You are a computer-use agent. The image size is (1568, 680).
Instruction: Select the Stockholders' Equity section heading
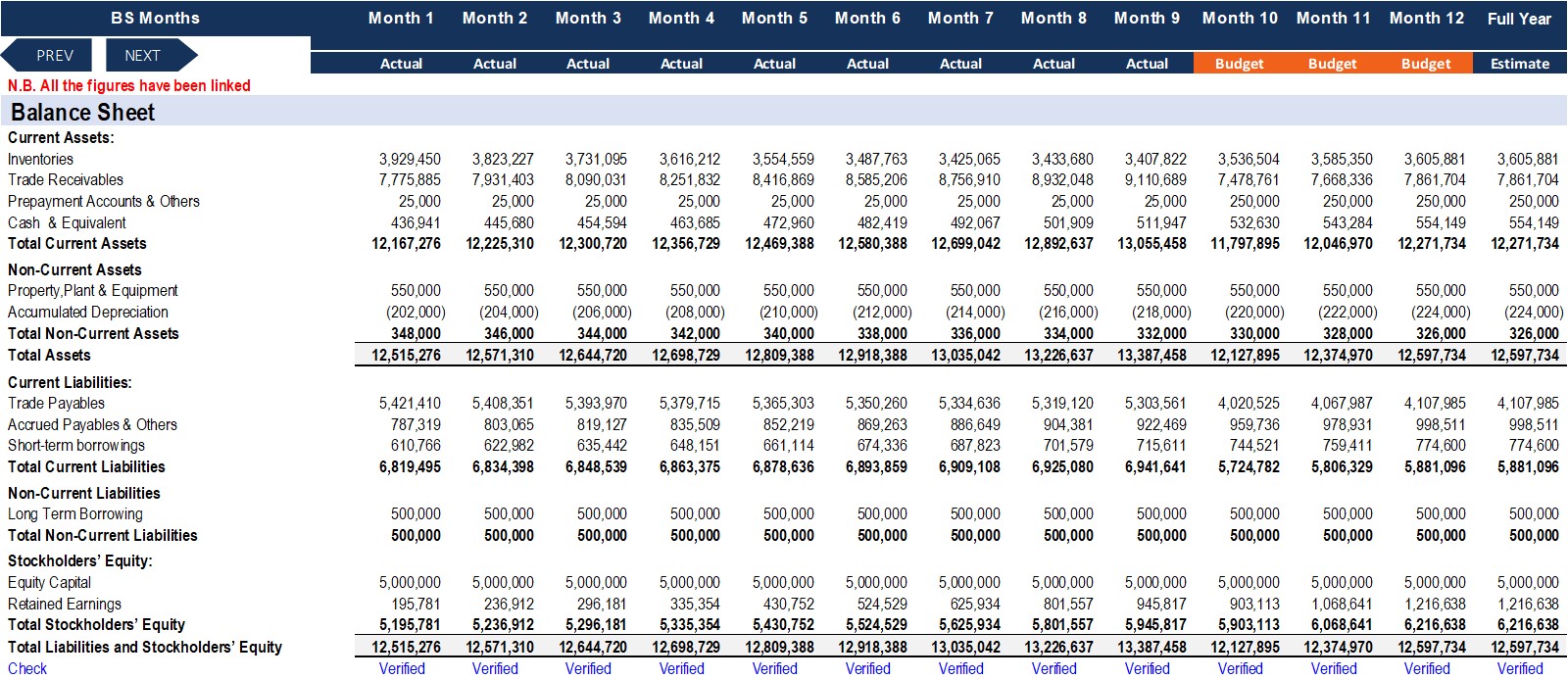tap(80, 560)
